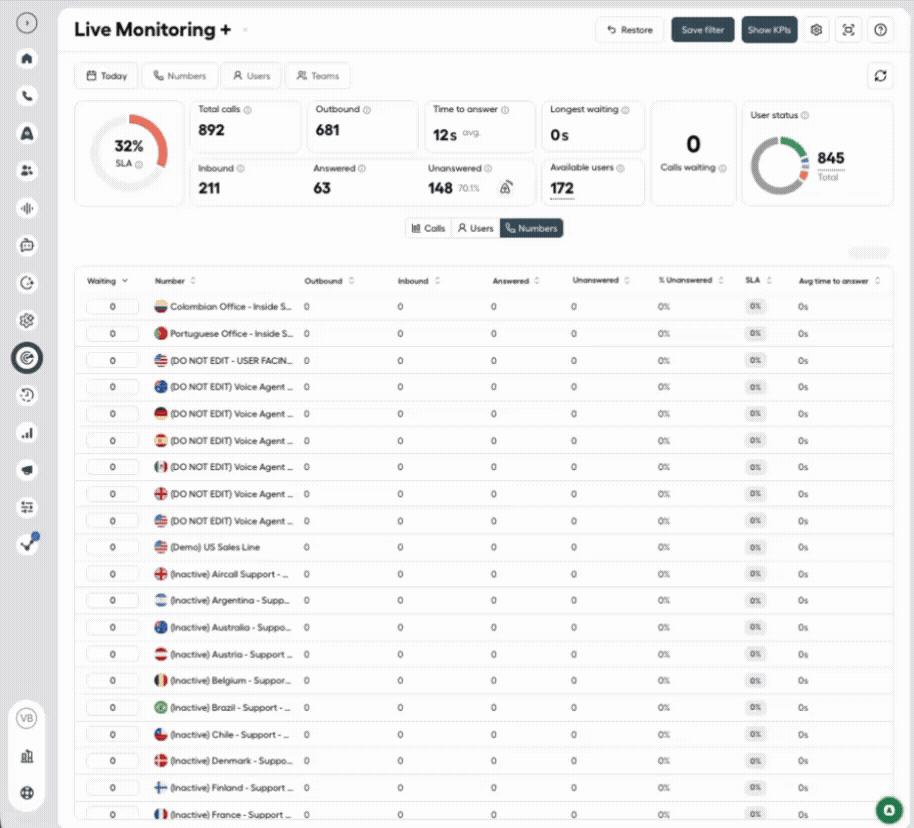
Task: Select the Live Monitoring sidebar icon
Action: pyautogui.click(x=27, y=358)
